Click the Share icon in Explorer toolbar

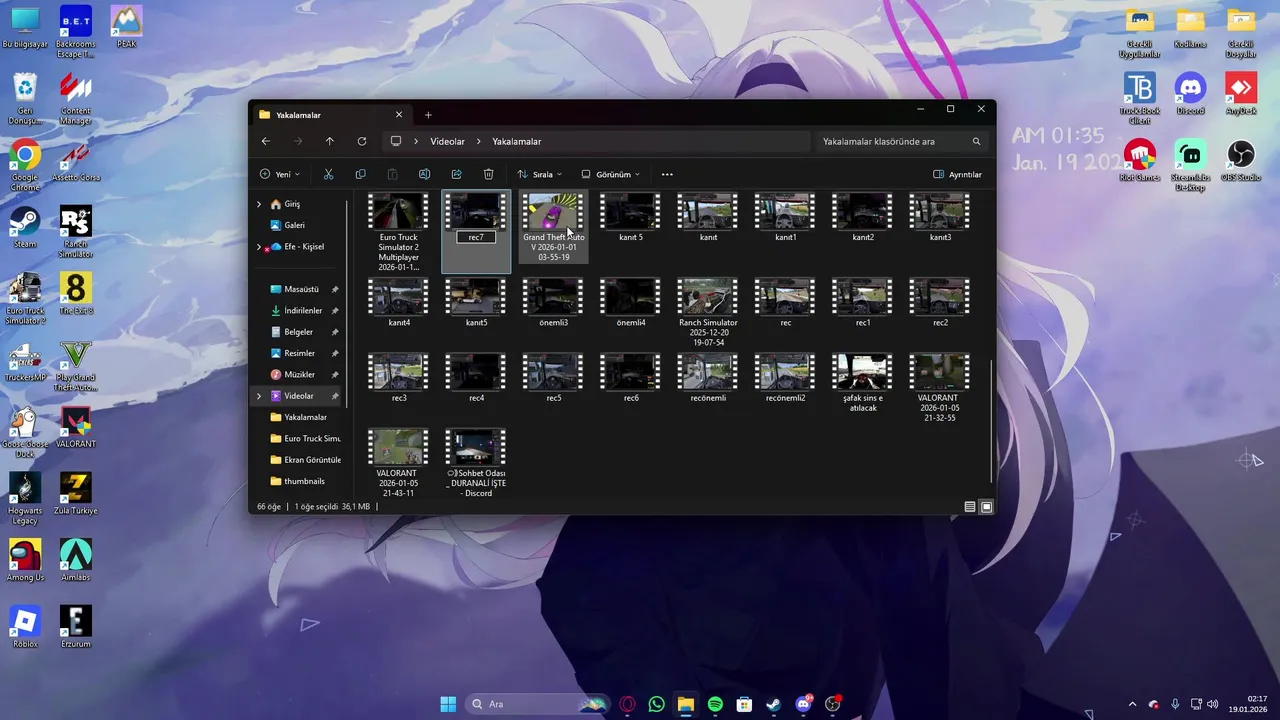pyautogui.click(x=456, y=174)
